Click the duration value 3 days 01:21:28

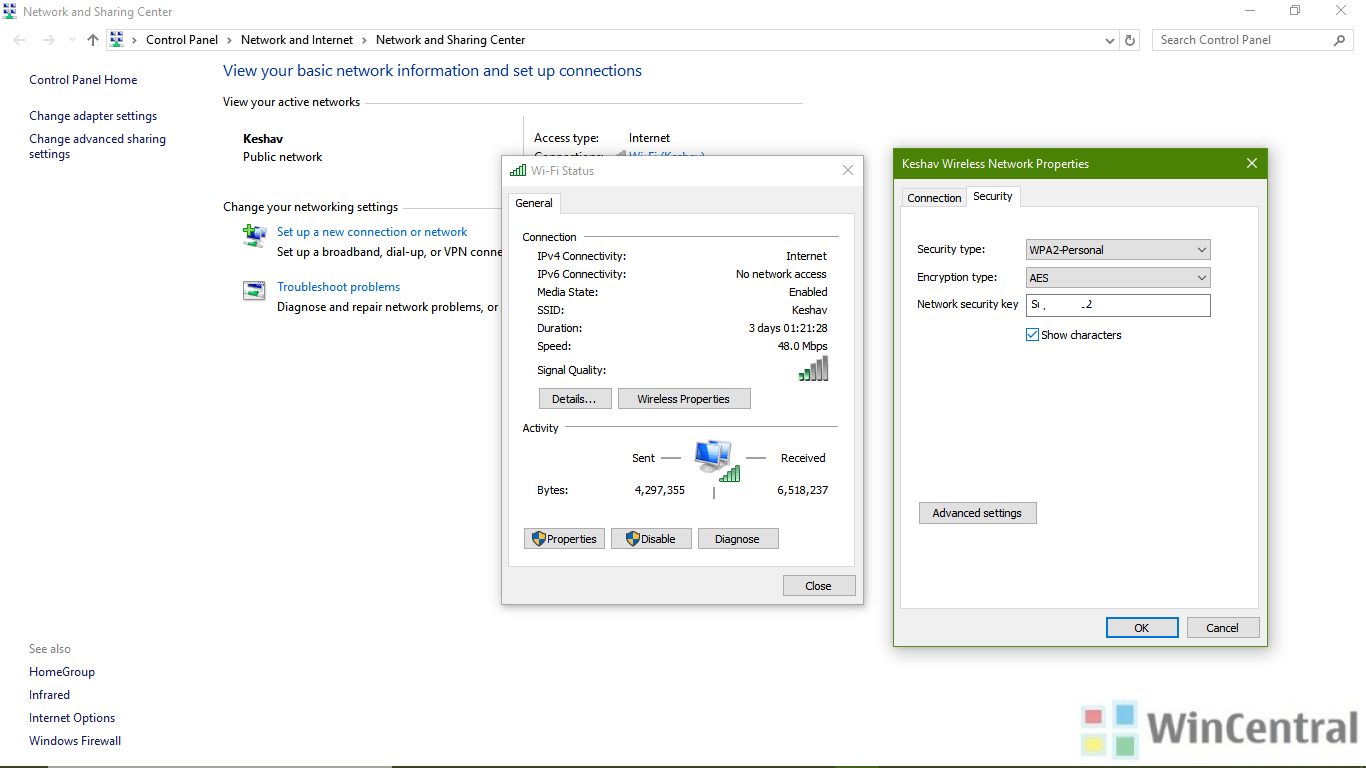tap(788, 328)
